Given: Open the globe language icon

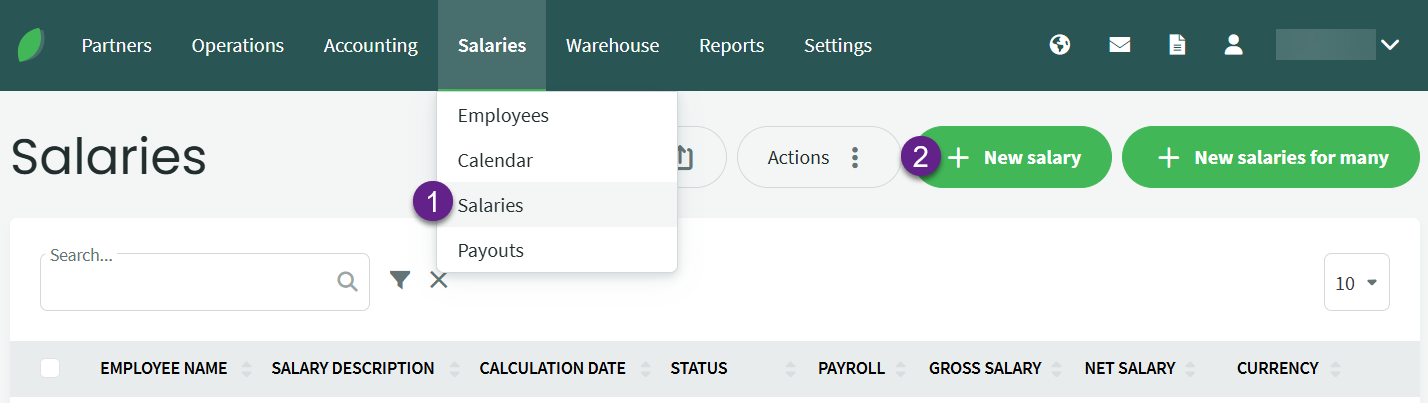Looking at the screenshot, I should 1060,45.
